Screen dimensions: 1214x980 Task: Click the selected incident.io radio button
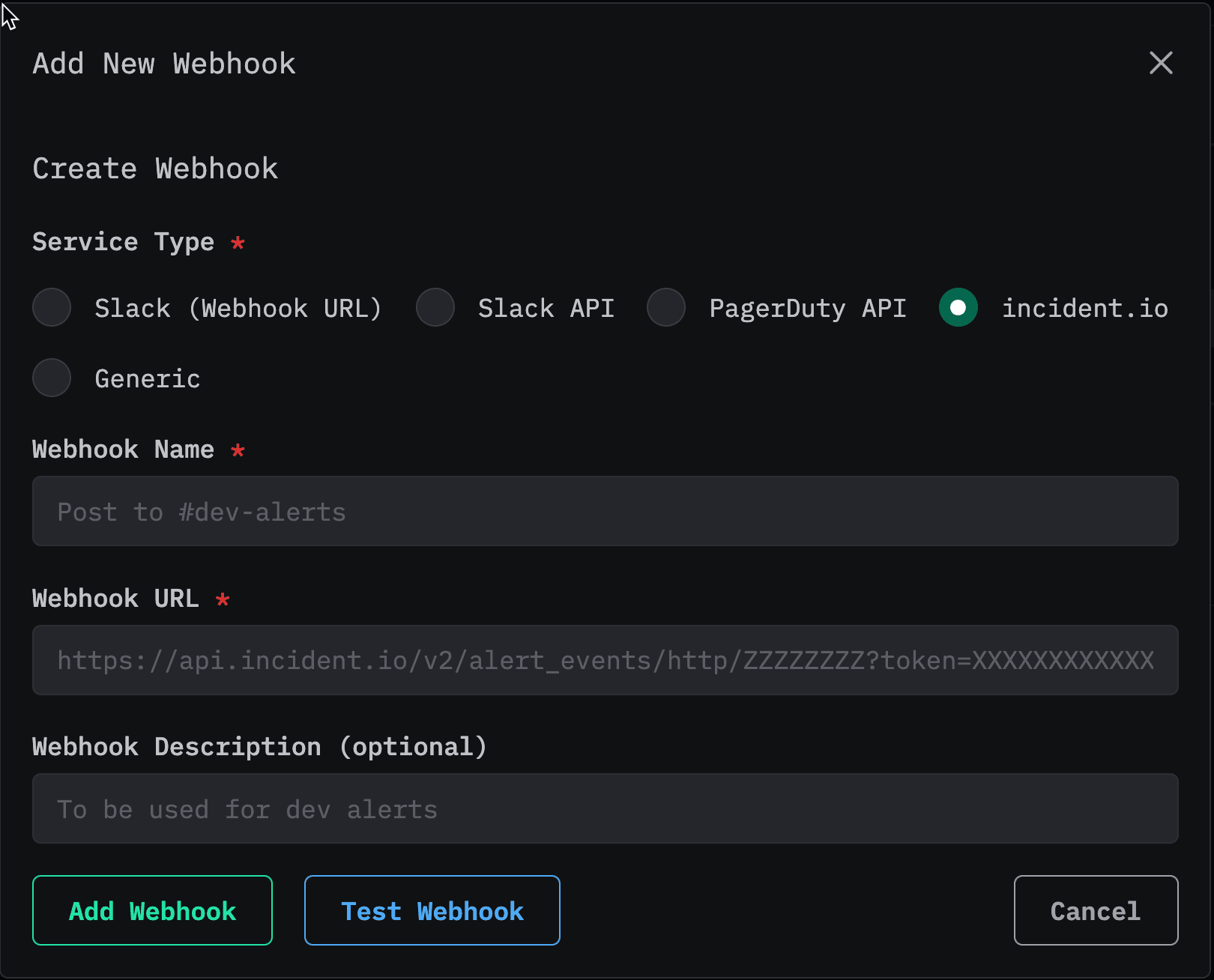click(x=958, y=308)
